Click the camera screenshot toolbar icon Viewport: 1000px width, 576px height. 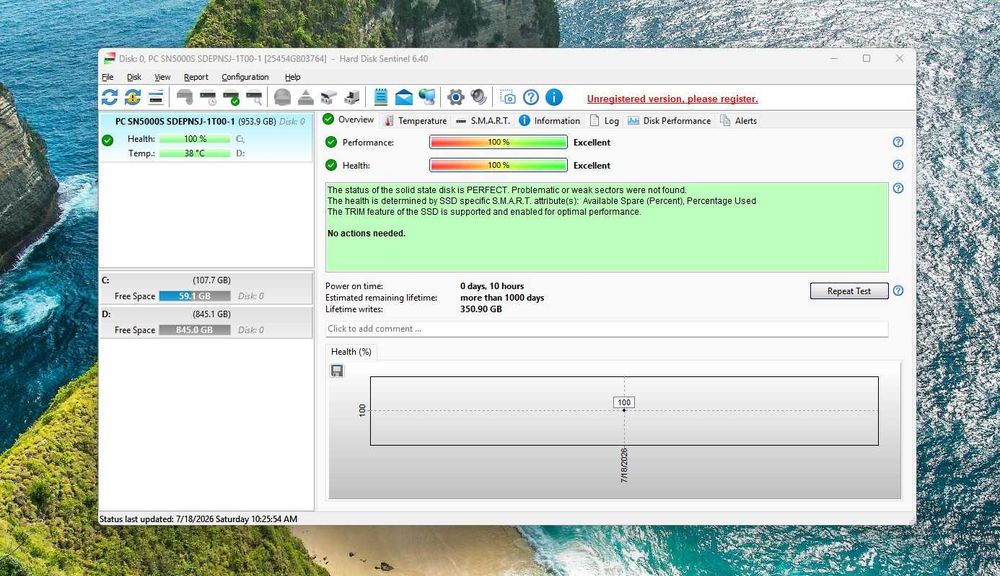point(508,97)
